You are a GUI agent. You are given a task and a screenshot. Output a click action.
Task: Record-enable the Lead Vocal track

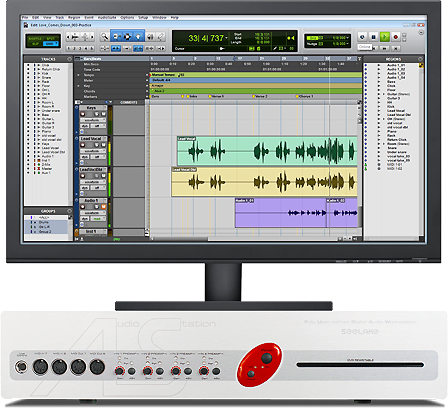tap(83, 145)
